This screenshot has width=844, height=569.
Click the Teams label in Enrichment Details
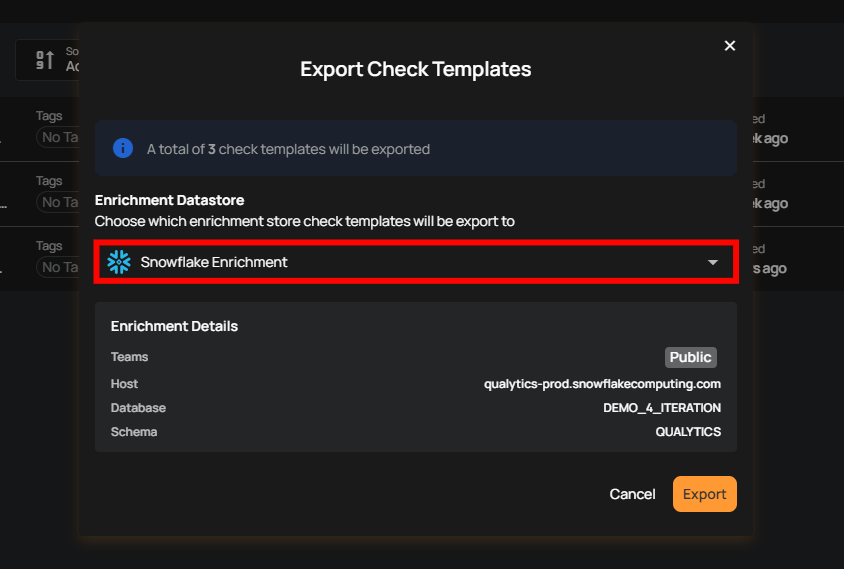tap(129, 357)
